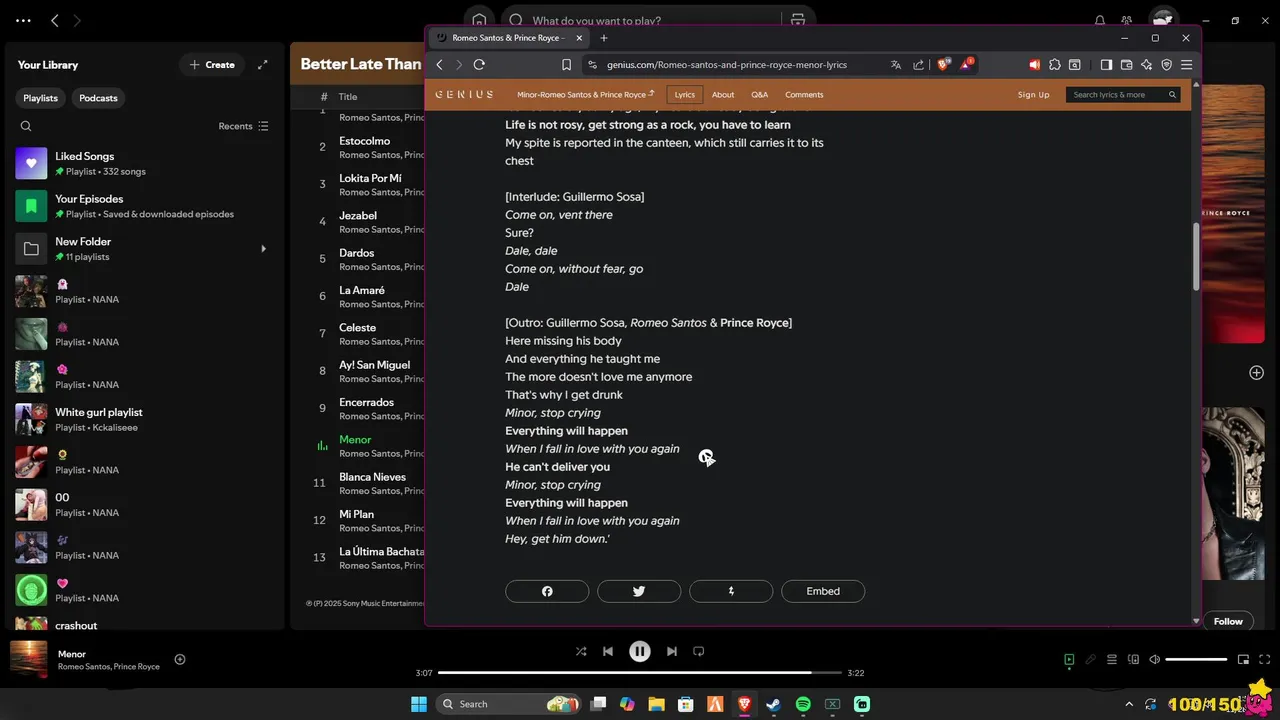Open Spotify miniplayer

pos(1243,659)
